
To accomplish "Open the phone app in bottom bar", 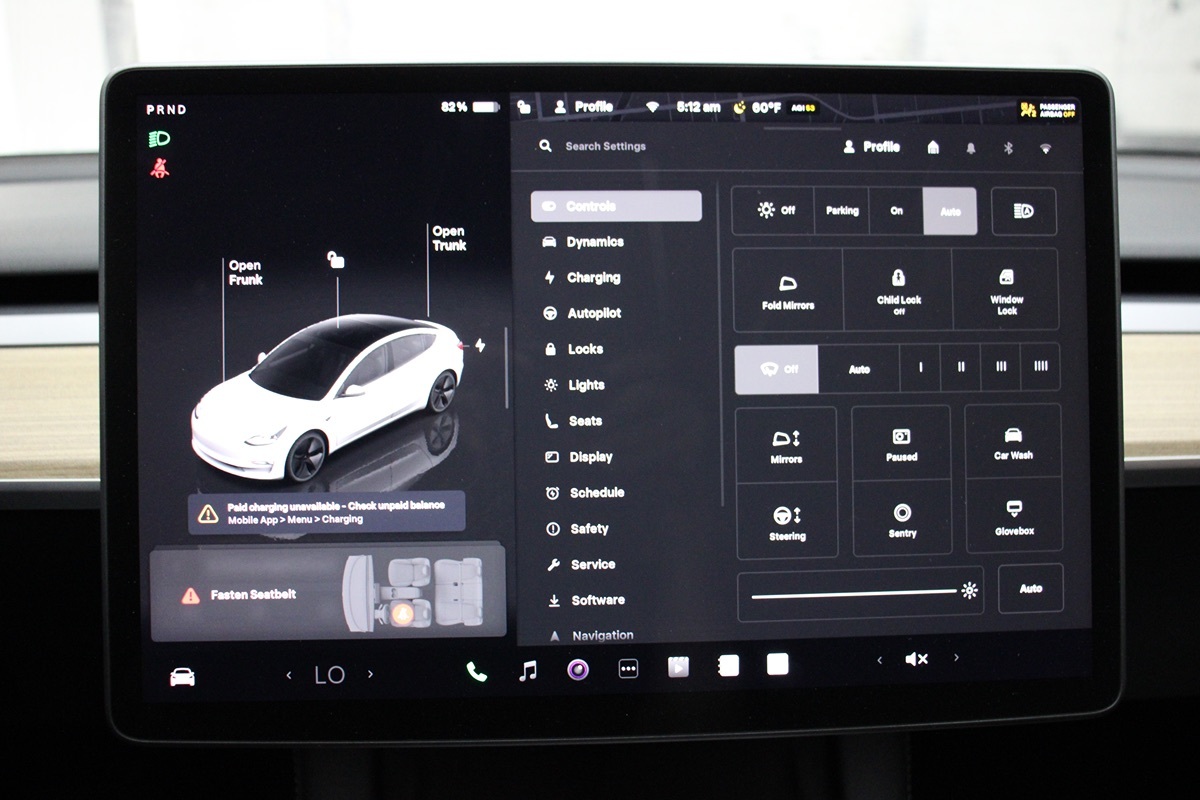I will [x=476, y=671].
